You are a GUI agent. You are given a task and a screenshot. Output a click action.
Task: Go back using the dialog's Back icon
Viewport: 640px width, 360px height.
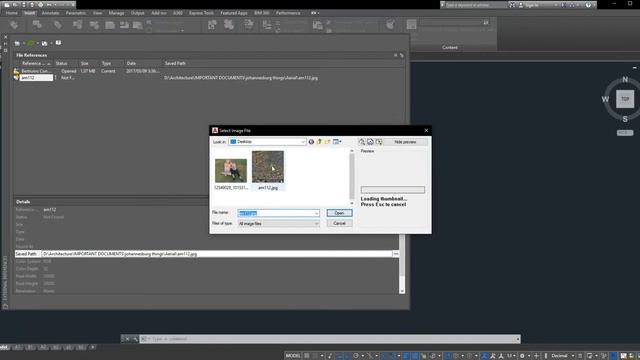click(x=311, y=142)
